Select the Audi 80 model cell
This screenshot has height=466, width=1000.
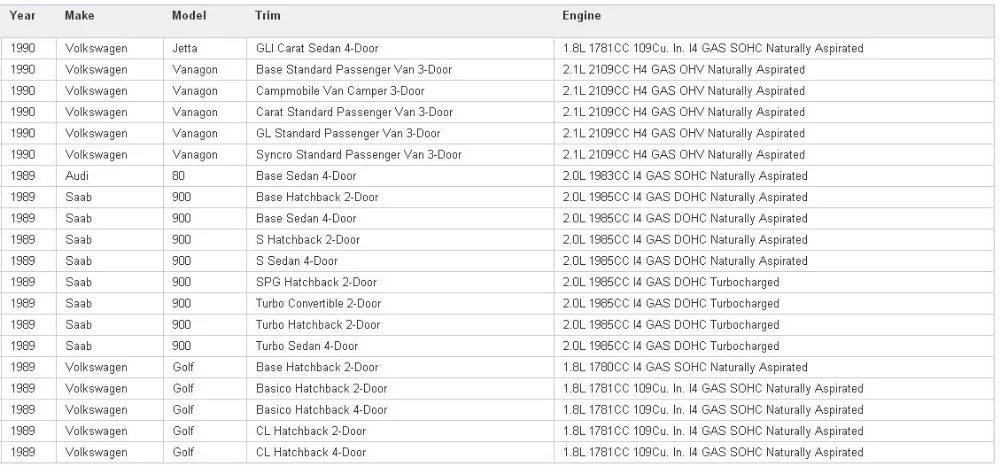point(205,176)
